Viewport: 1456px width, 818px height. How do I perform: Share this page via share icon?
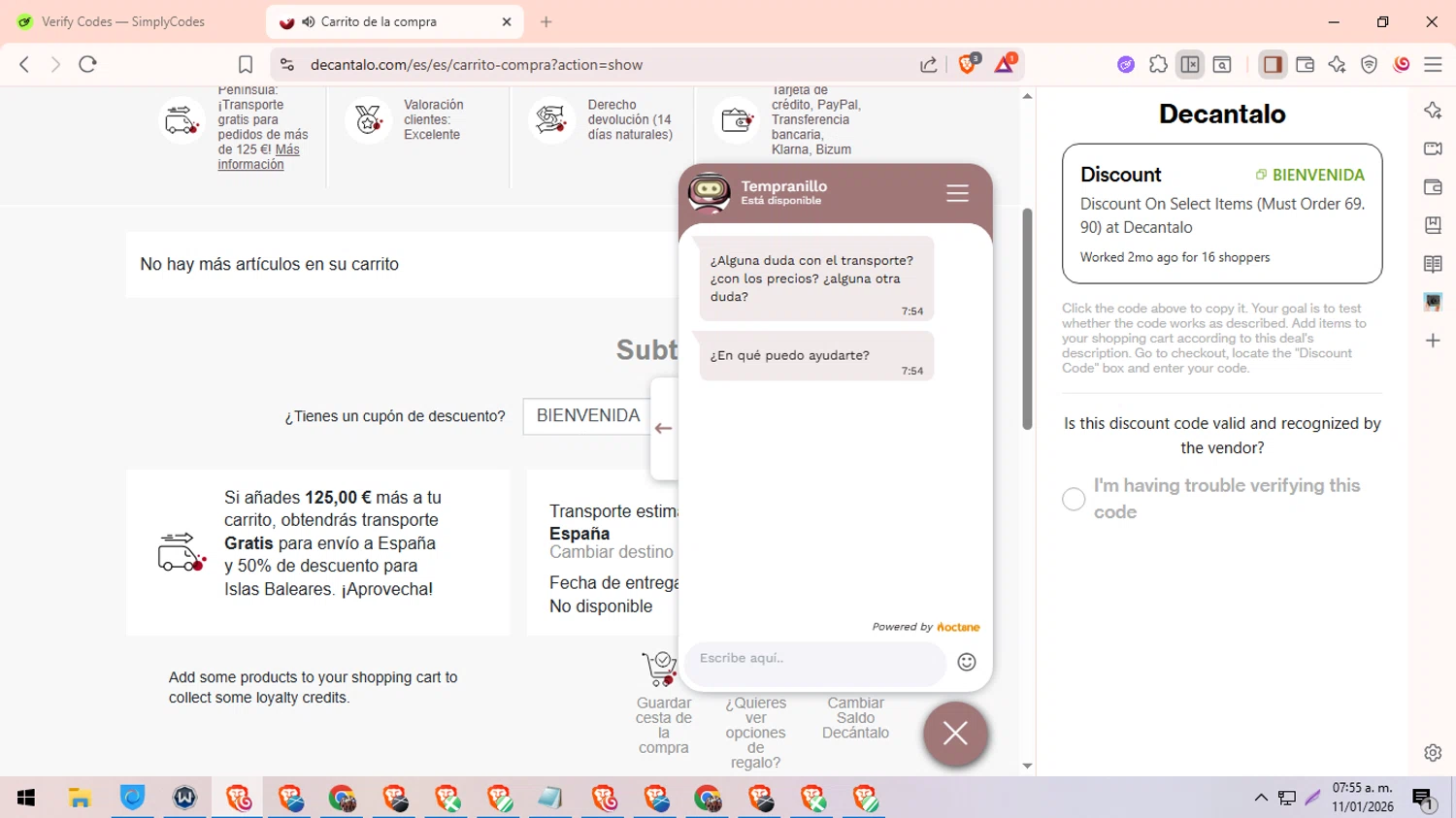(x=929, y=65)
